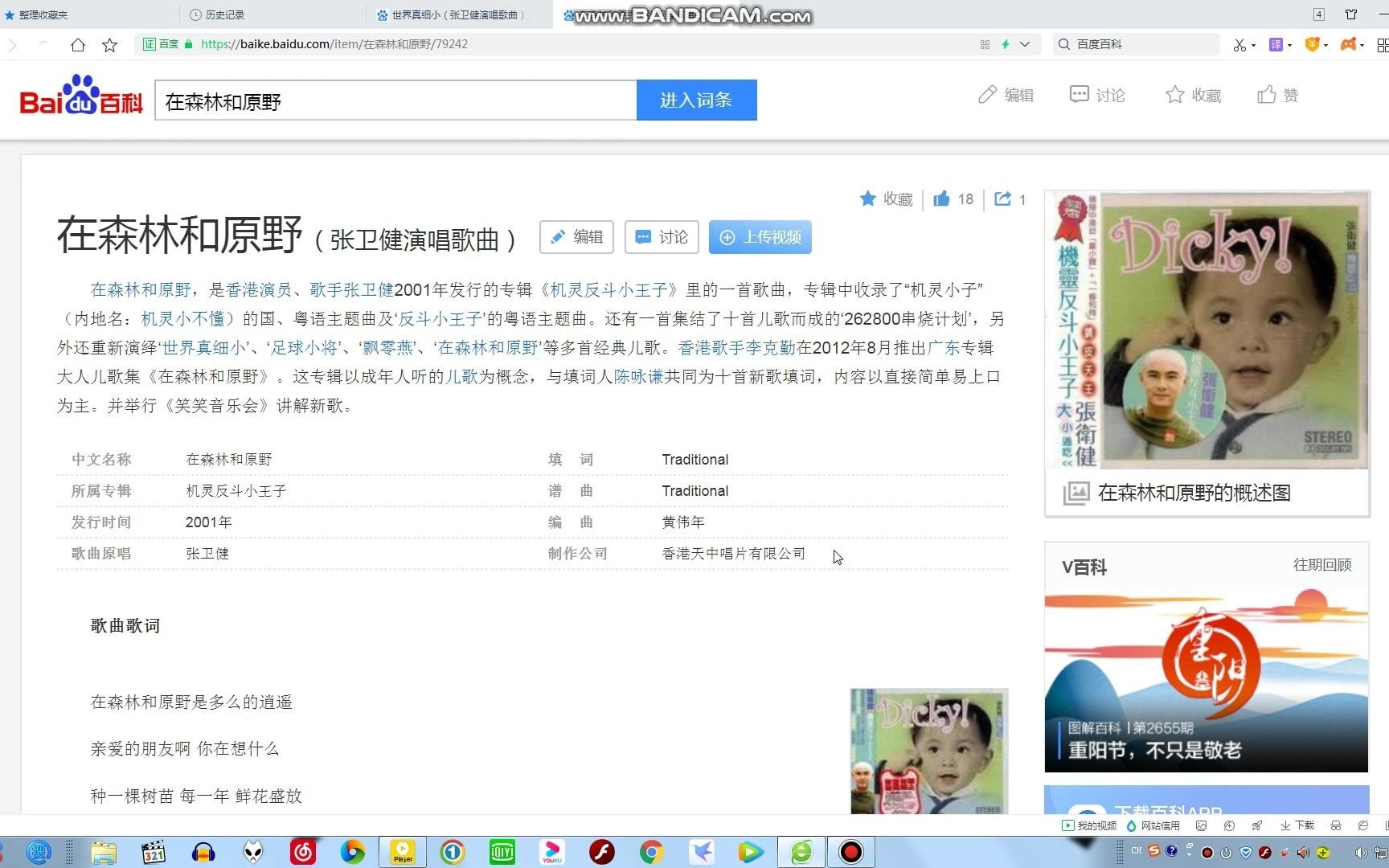Open 在森林和原野的概述图 gallery caption
Image resolution: width=1389 pixels, height=868 pixels.
[x=1194, y=493]
